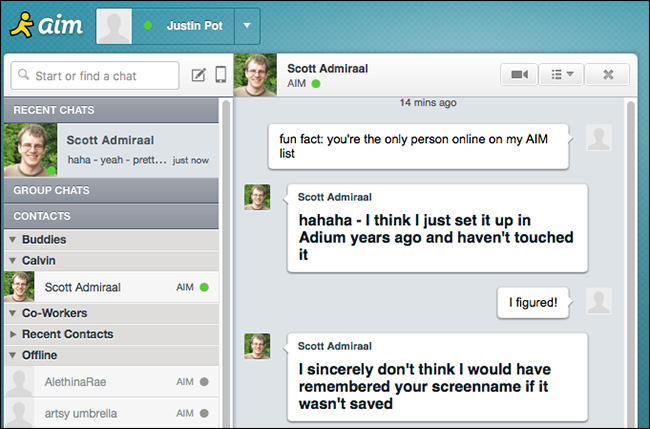Collapse the Calvin contact group
The height and width of the screenshot is (429, 650).
(13, 261)
